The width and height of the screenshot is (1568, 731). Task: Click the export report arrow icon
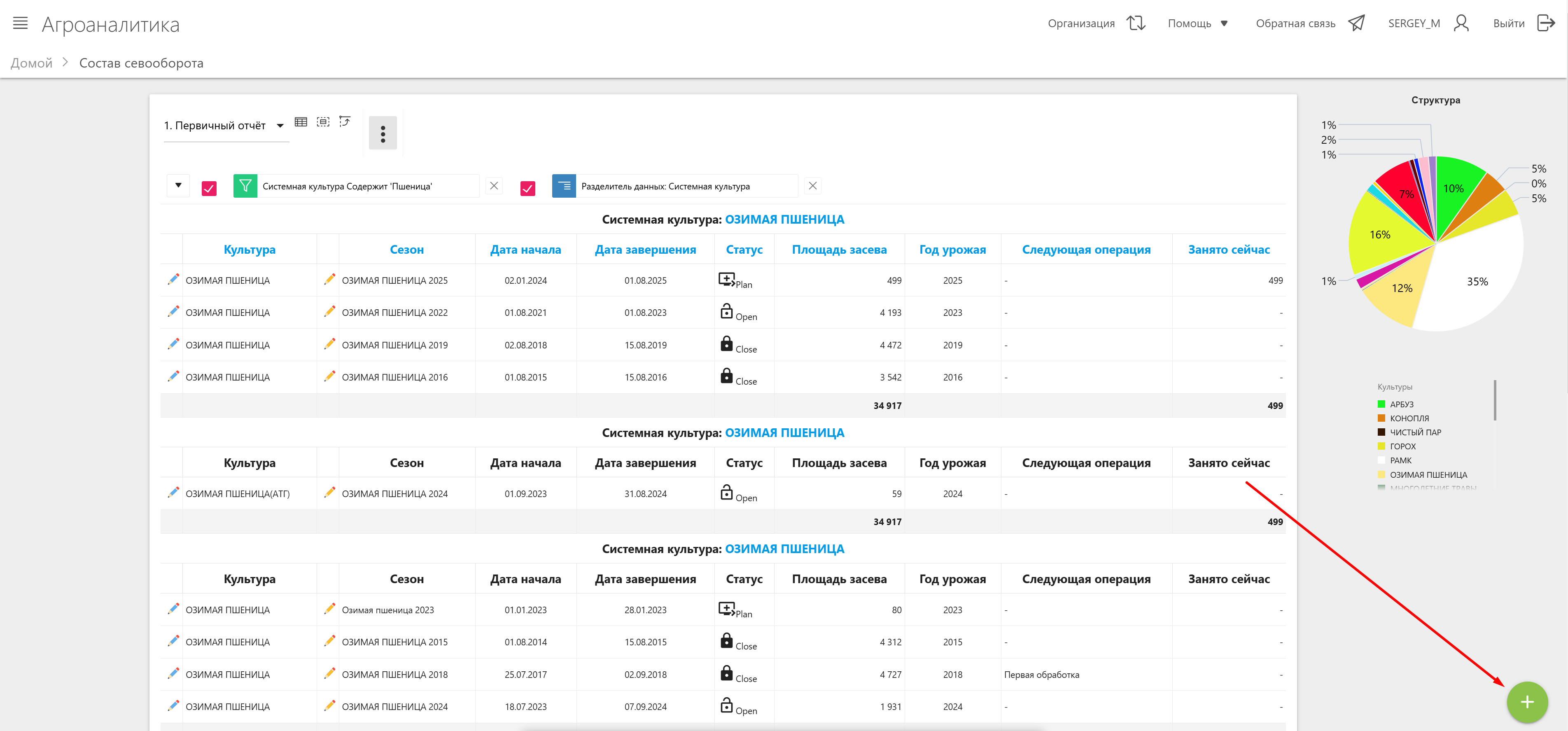coord(345,122)
